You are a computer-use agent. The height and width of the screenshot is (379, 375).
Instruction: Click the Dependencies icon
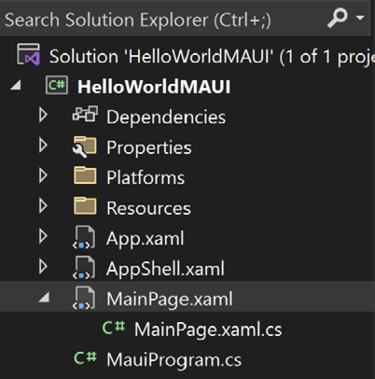point(85,114)
